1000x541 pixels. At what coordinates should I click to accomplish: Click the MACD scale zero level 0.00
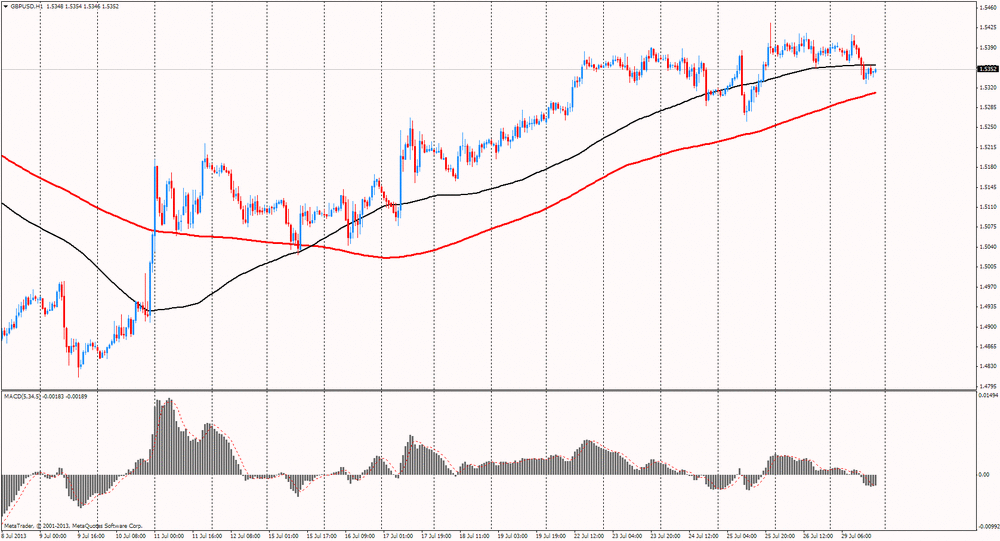click(x=983, y=475)
